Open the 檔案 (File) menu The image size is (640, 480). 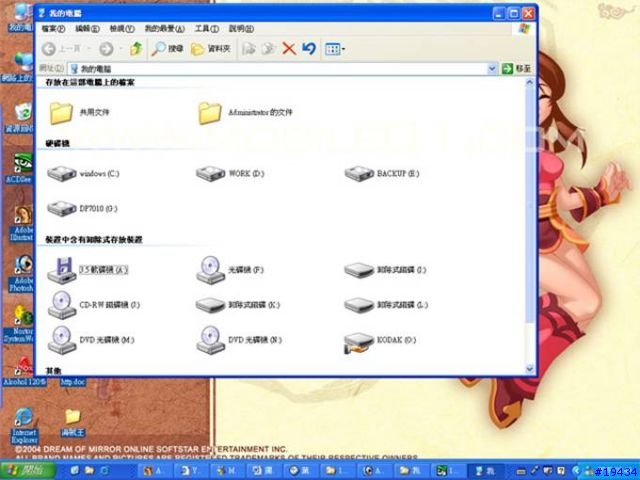point(53,29)
